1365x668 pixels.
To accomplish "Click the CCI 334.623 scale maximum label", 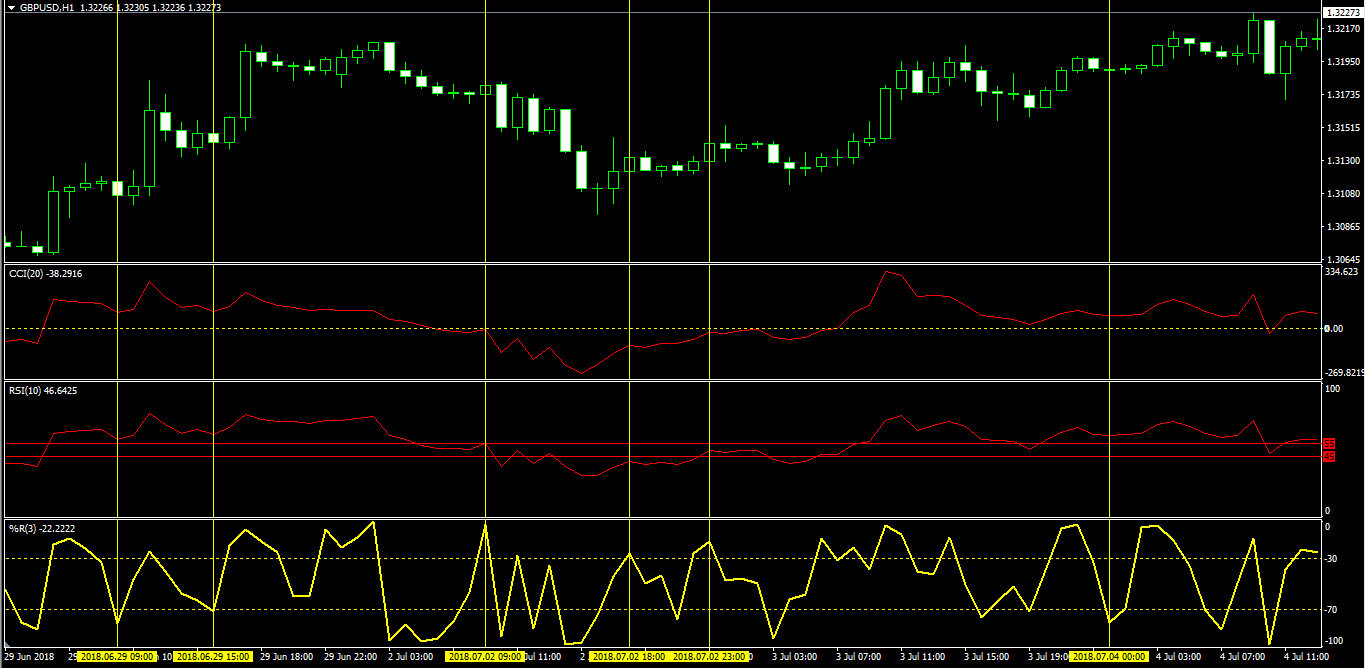I will pyautogui.click(x=1343, y=272).
